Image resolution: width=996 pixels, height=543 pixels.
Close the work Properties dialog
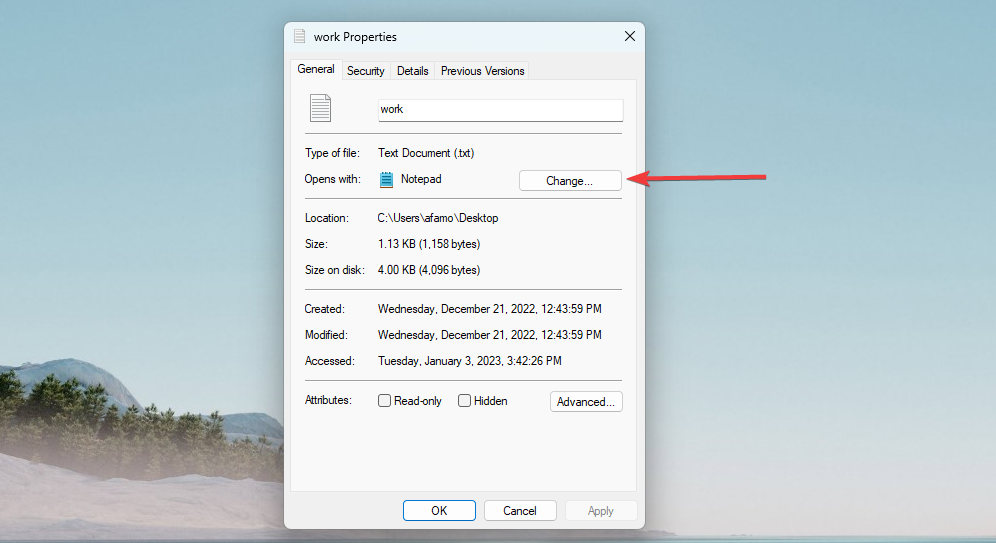tap(629, 36)
